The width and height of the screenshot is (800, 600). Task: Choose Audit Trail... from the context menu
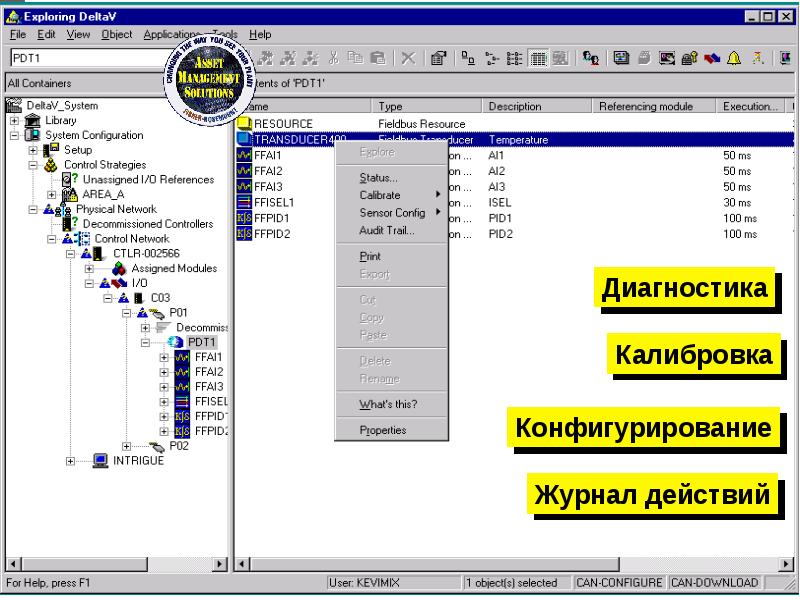click(x=386, y=231)
